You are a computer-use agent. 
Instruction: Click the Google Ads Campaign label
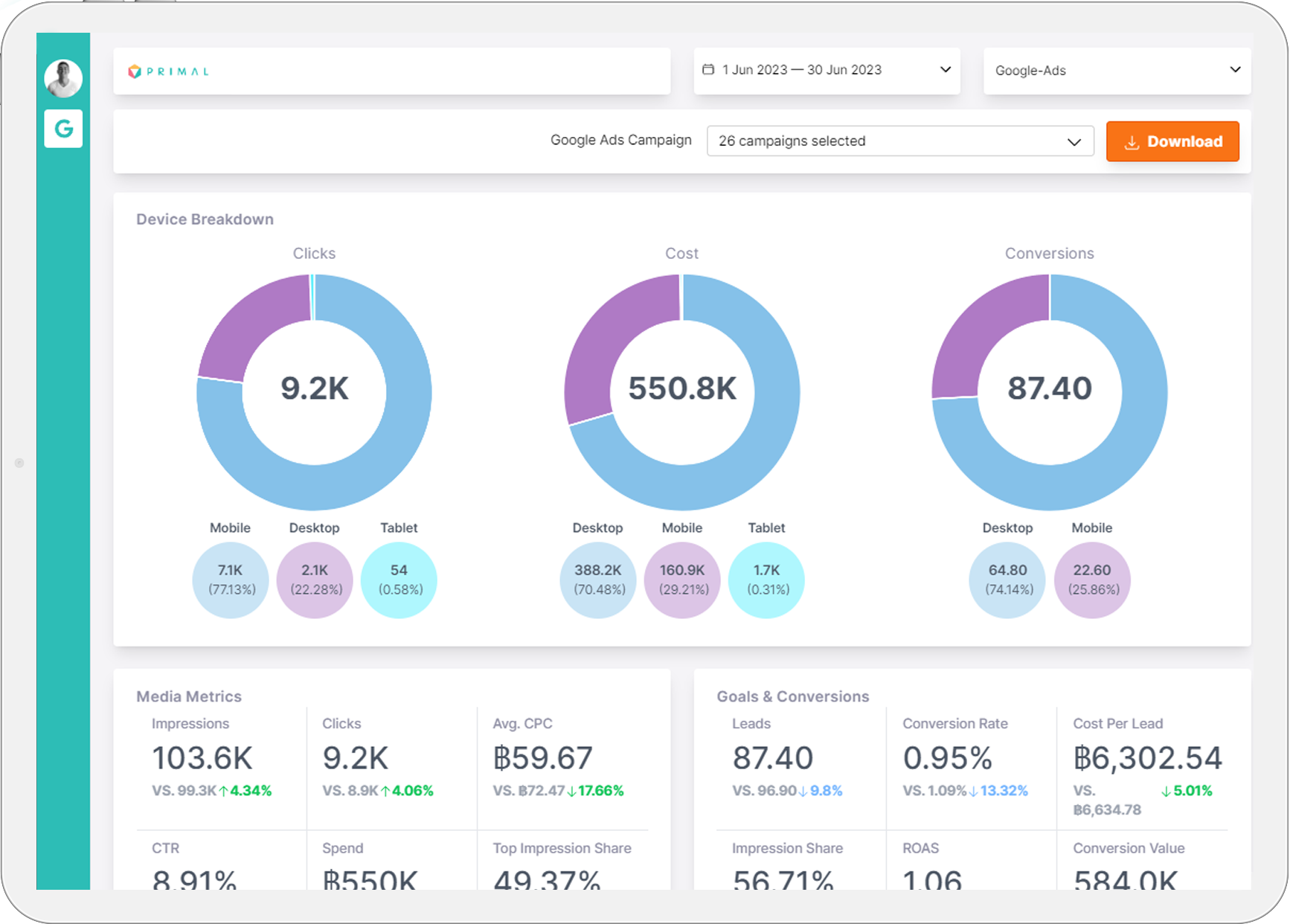pos(621,140)
